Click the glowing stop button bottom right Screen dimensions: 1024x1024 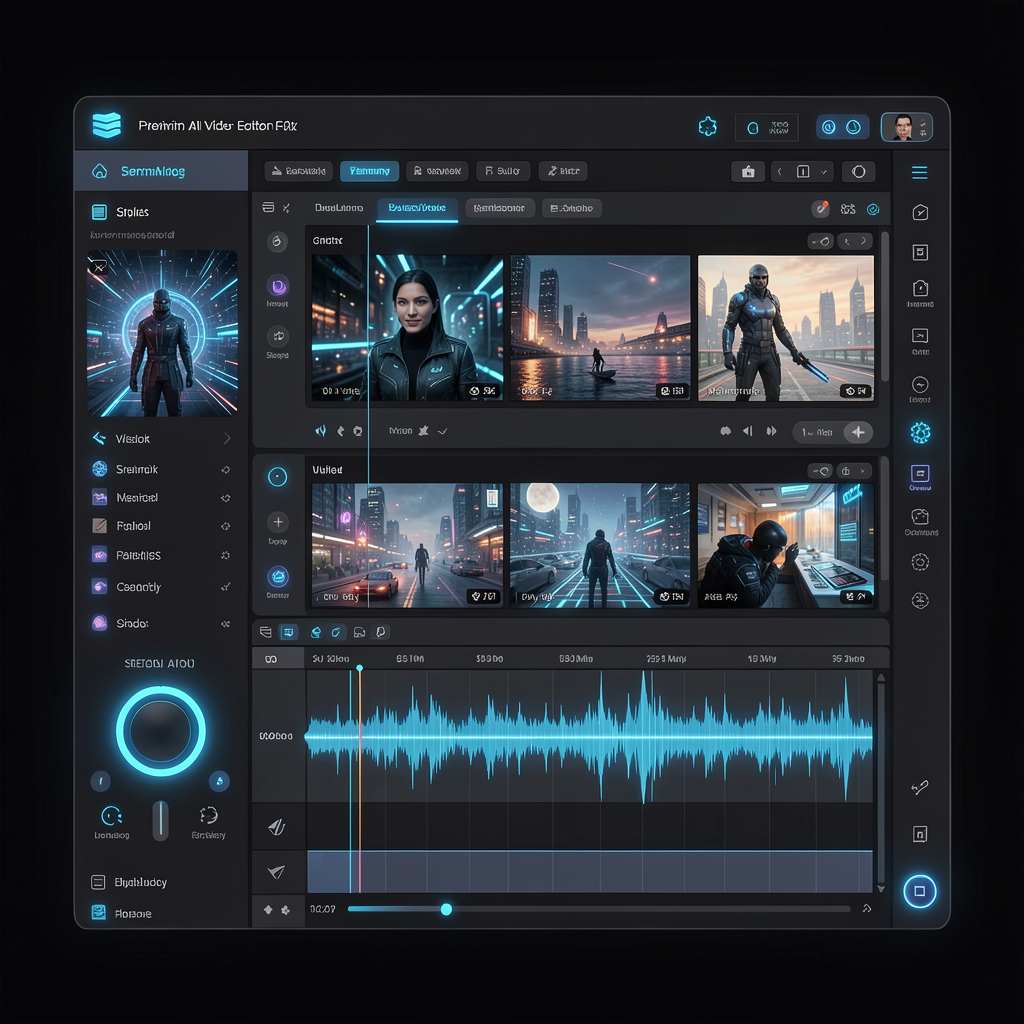[x=920, y=891]
